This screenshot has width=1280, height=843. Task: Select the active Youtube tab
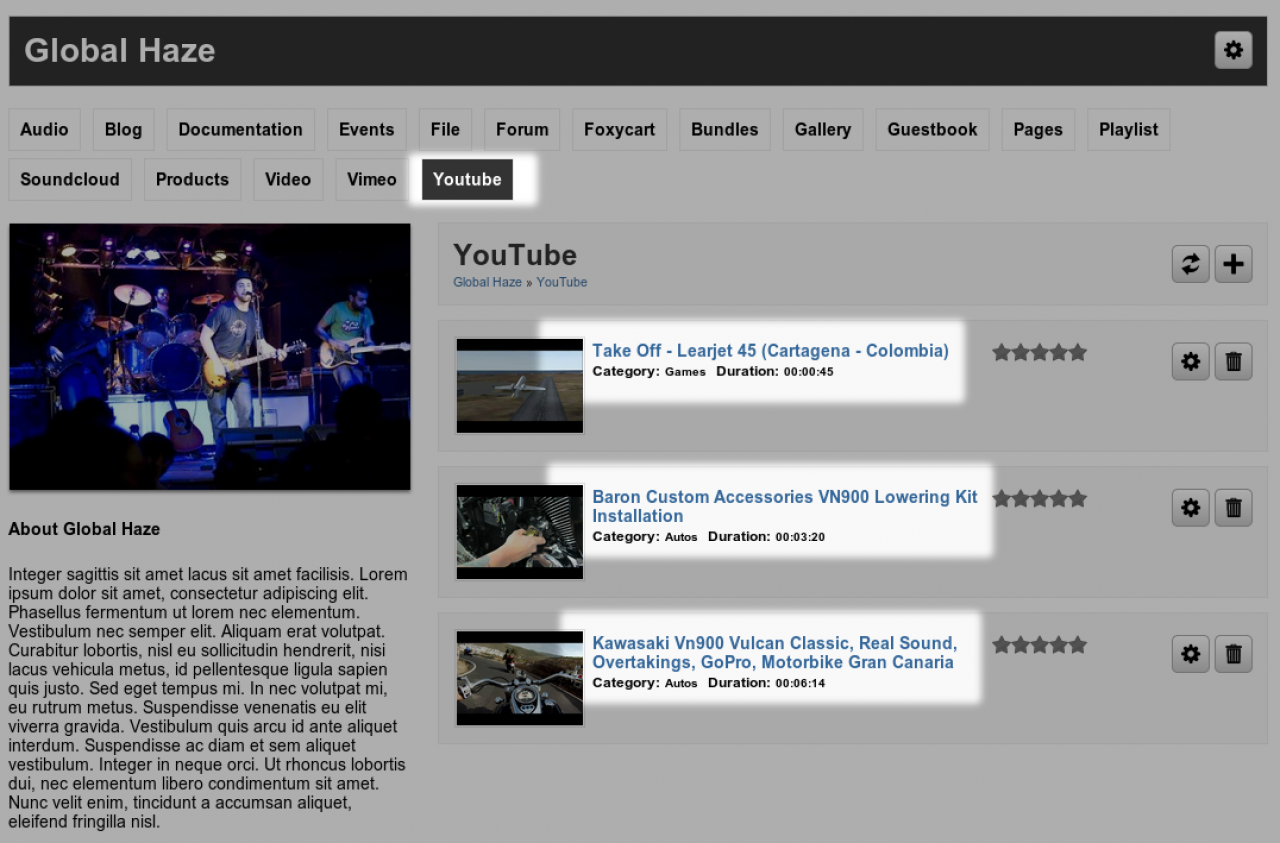467,180
